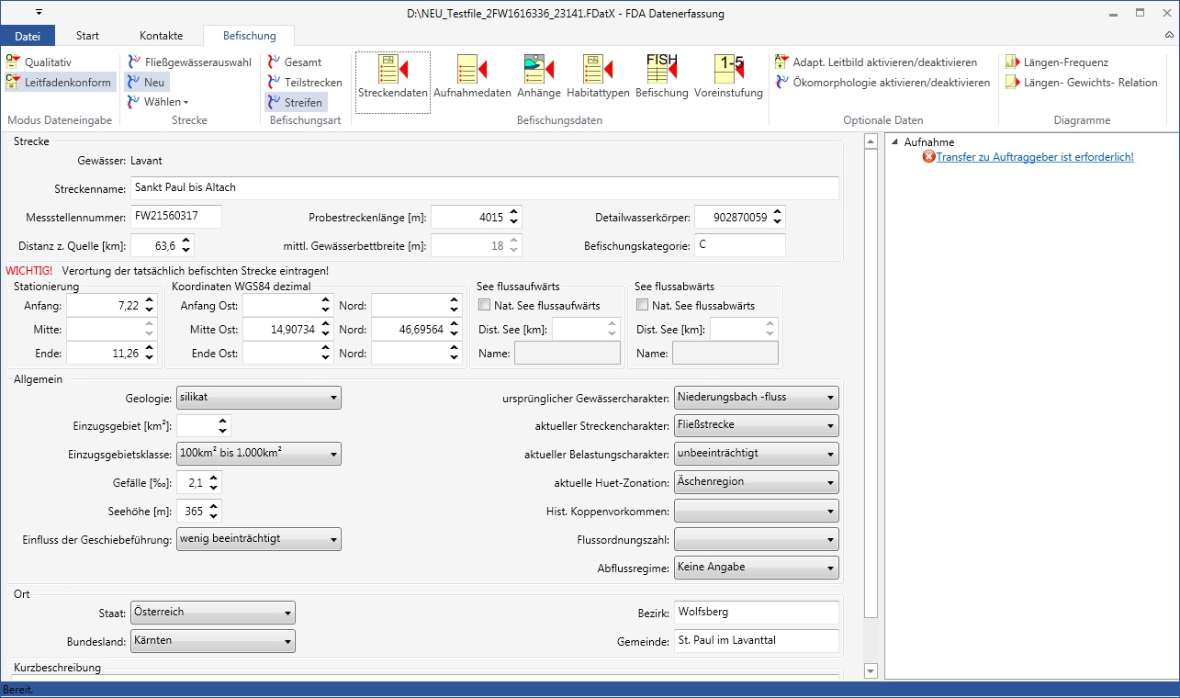Create a new Strecke with Neu

coord(147,82)
